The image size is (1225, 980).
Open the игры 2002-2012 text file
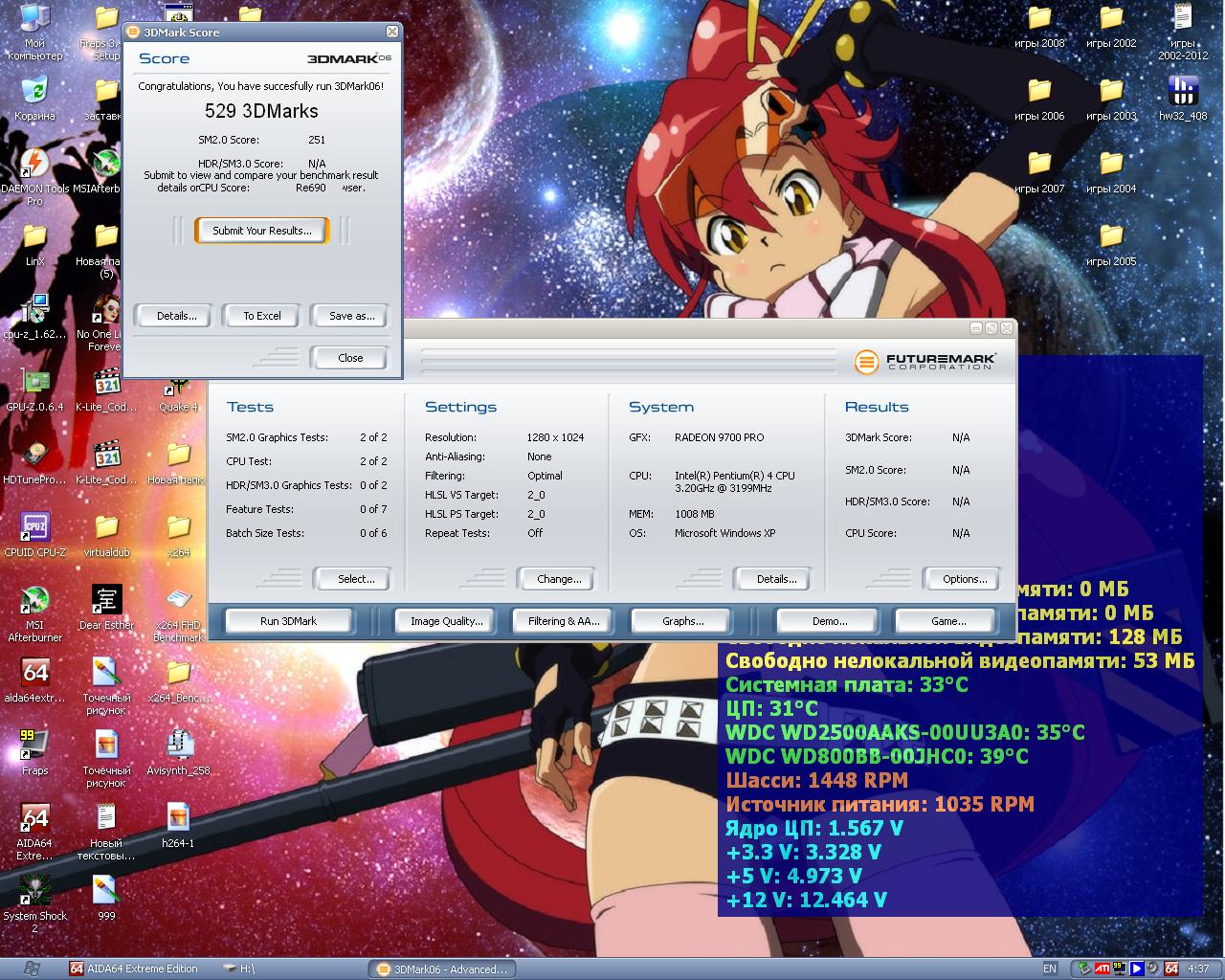[x=1183, y=32]
